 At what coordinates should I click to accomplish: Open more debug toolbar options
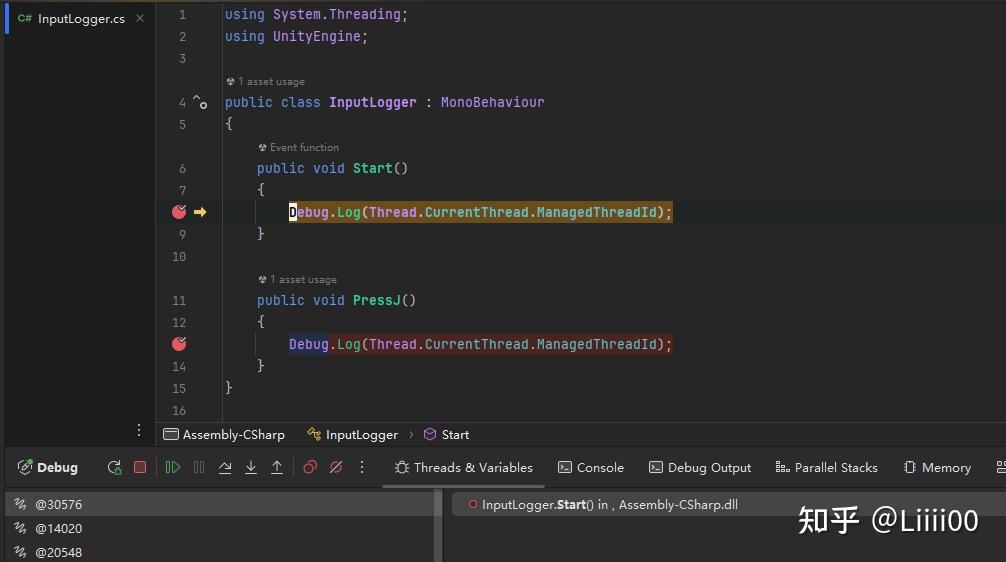(x=362, y=467)
